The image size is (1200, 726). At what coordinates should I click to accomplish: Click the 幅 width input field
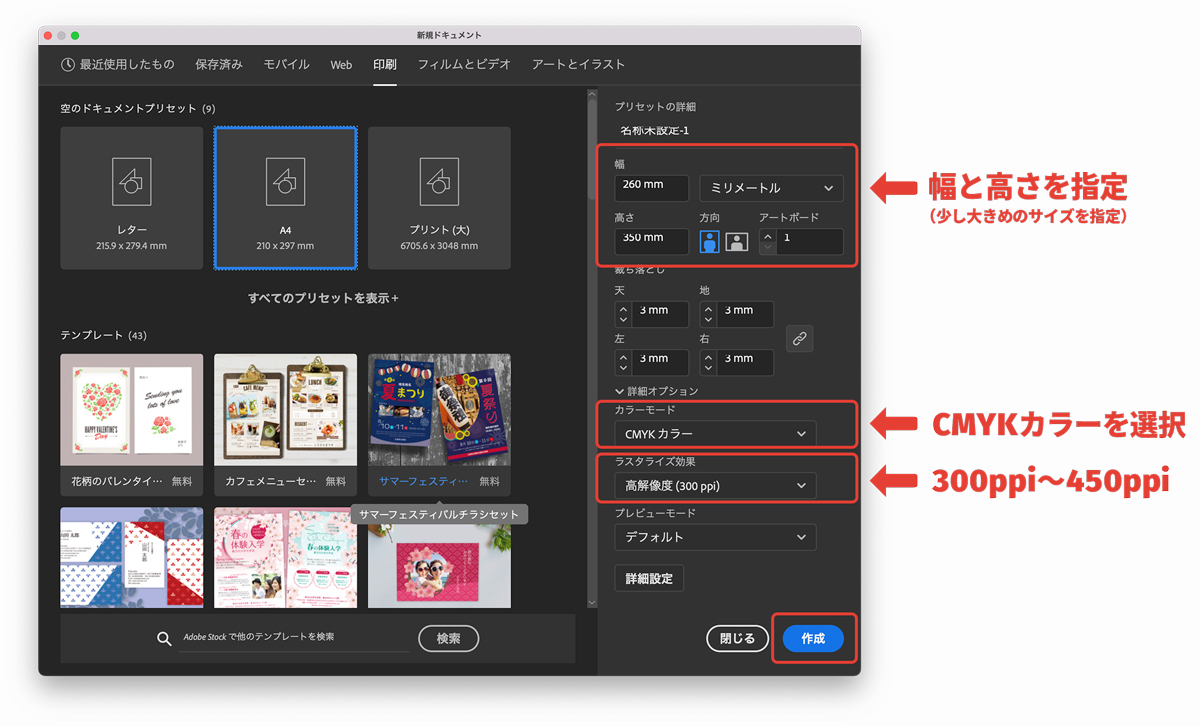[x=651, y=188]
